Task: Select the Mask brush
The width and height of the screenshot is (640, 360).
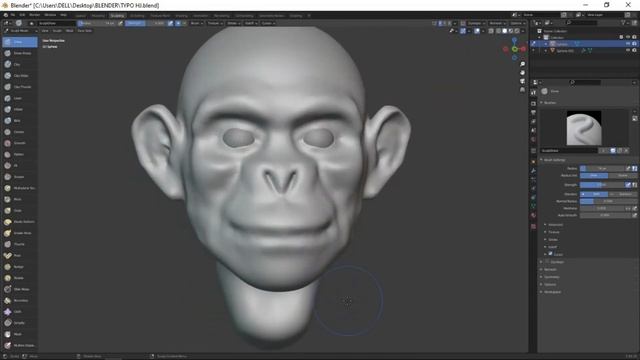Action: pyautogui.click(x=20, y=334)
